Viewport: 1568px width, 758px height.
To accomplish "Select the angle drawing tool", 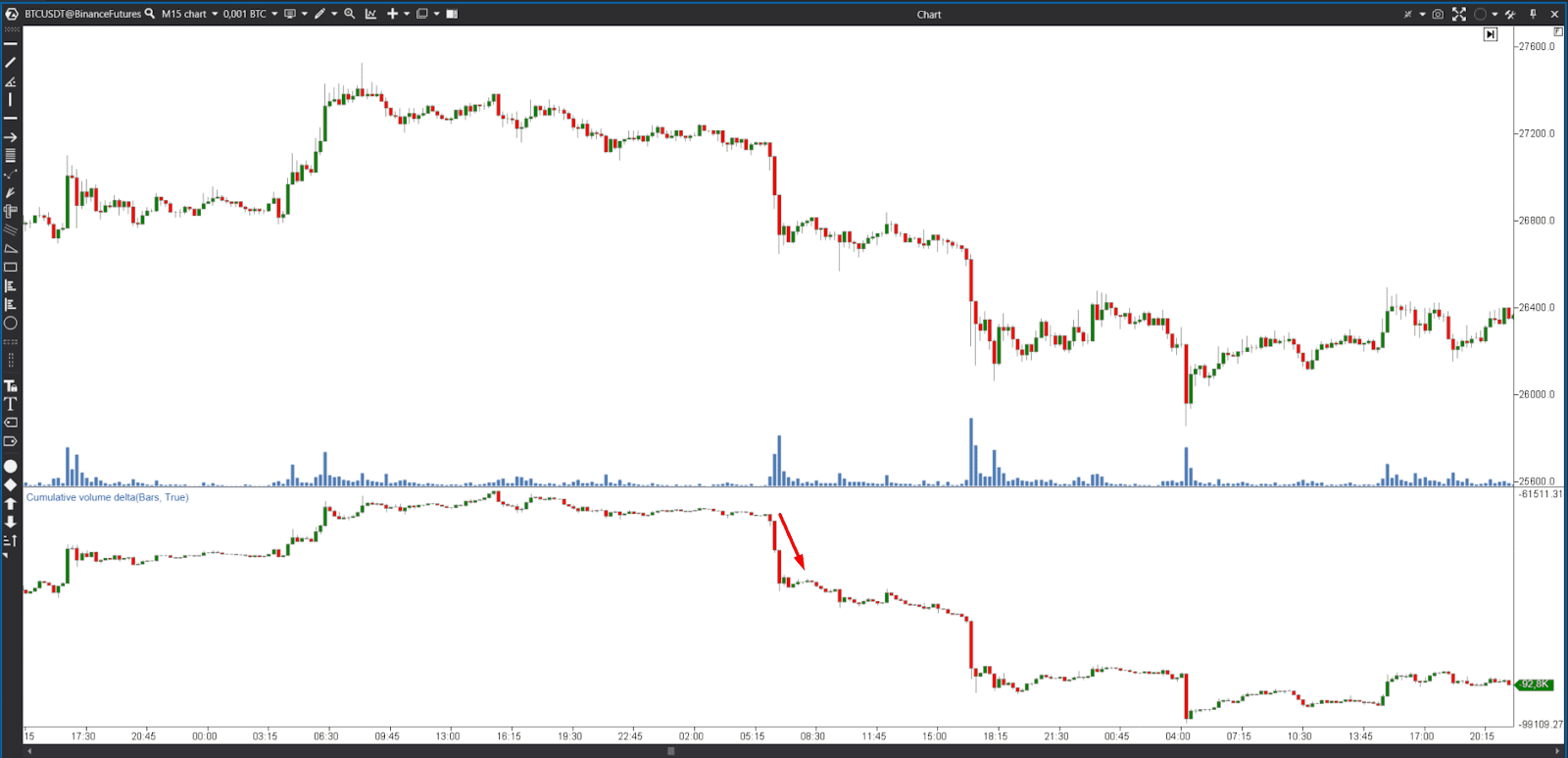I will click(11, 81).
